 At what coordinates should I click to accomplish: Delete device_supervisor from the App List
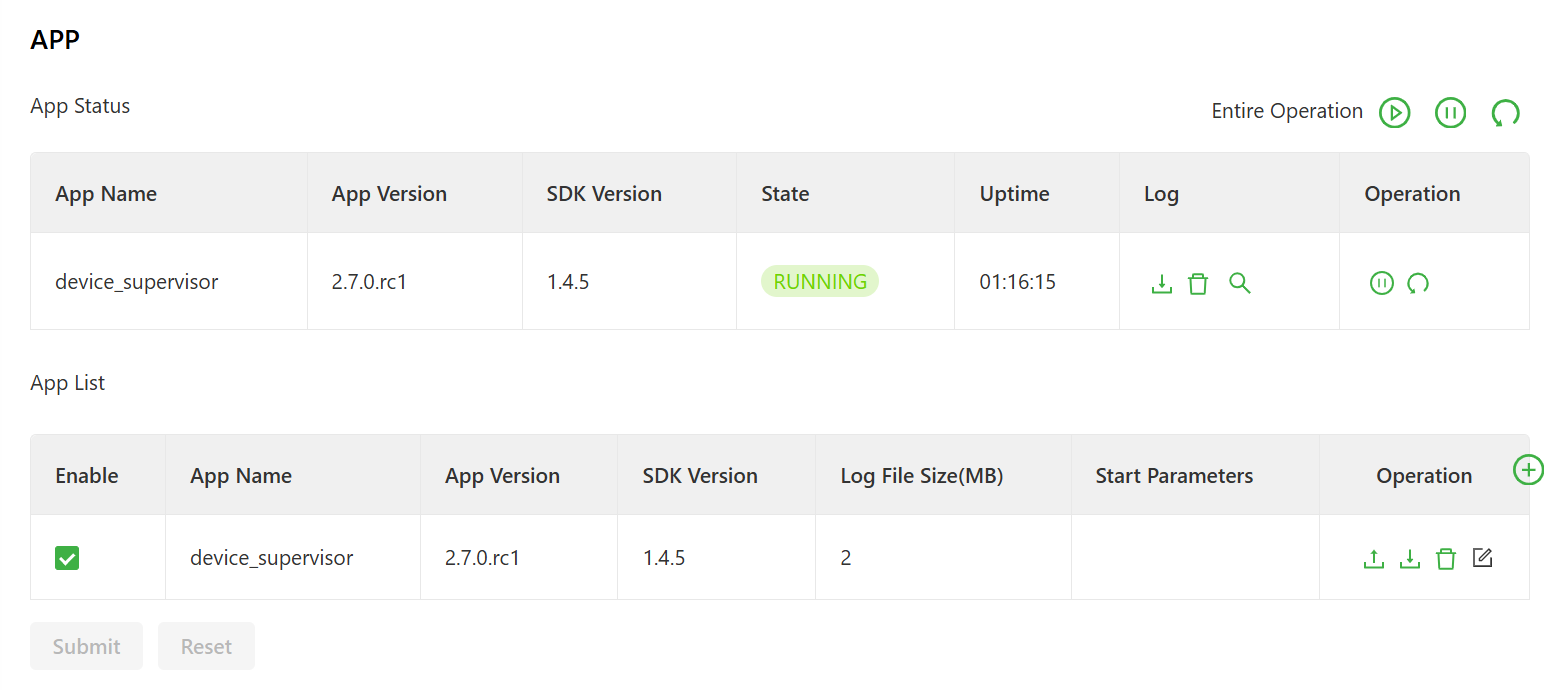point(1446,559)
